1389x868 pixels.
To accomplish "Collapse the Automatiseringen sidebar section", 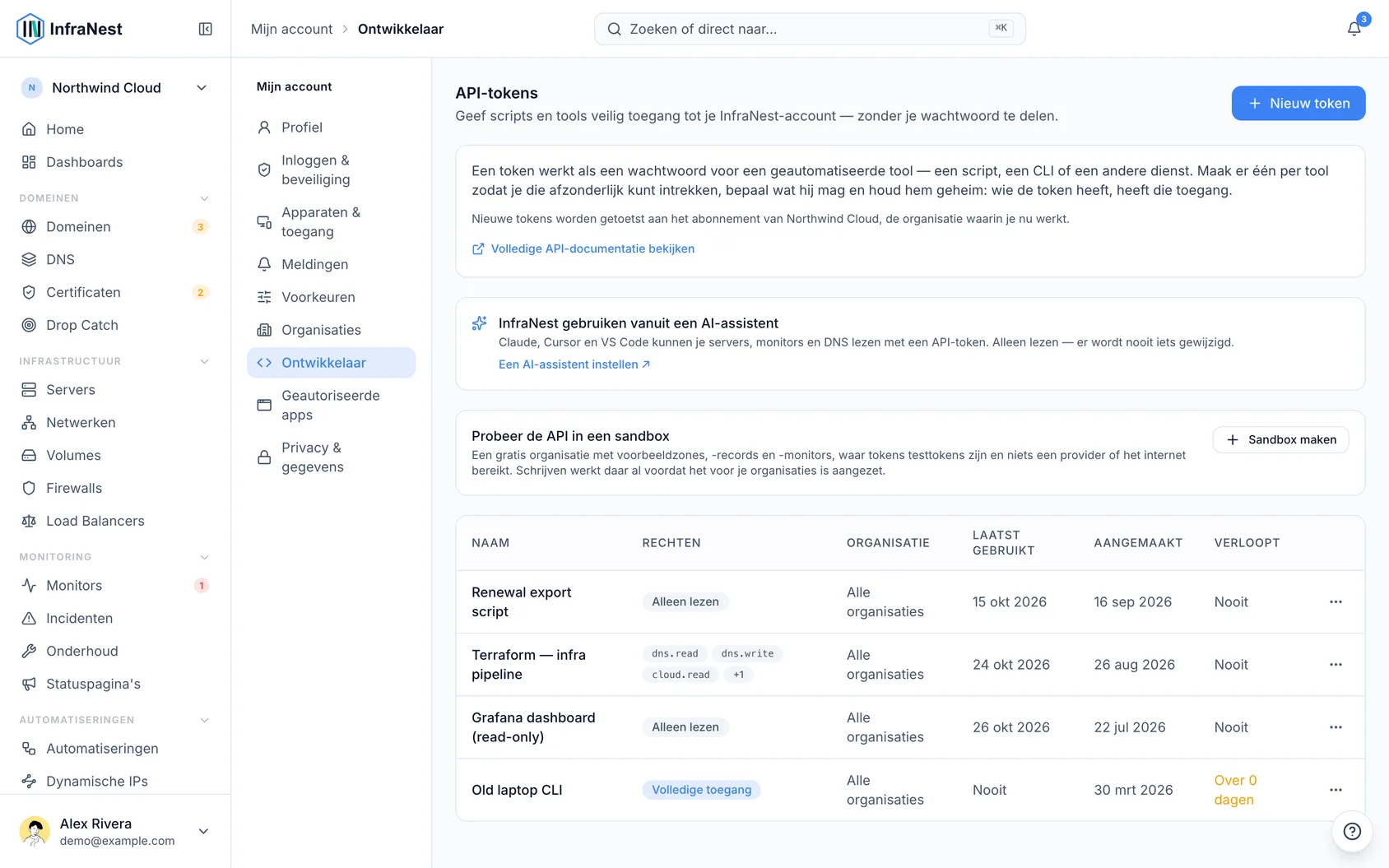I will click(205, 720).
